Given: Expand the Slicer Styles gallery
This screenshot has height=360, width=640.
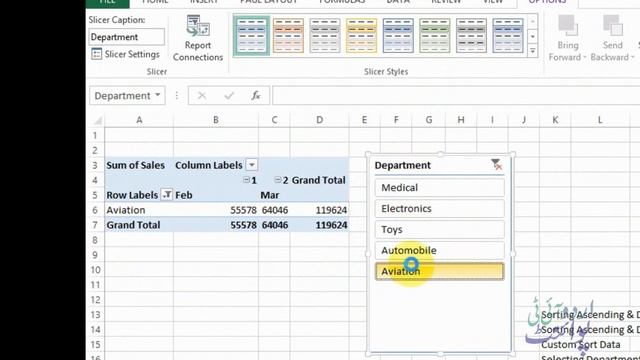Looking at the screenshot, I should [x=533, y=51].
